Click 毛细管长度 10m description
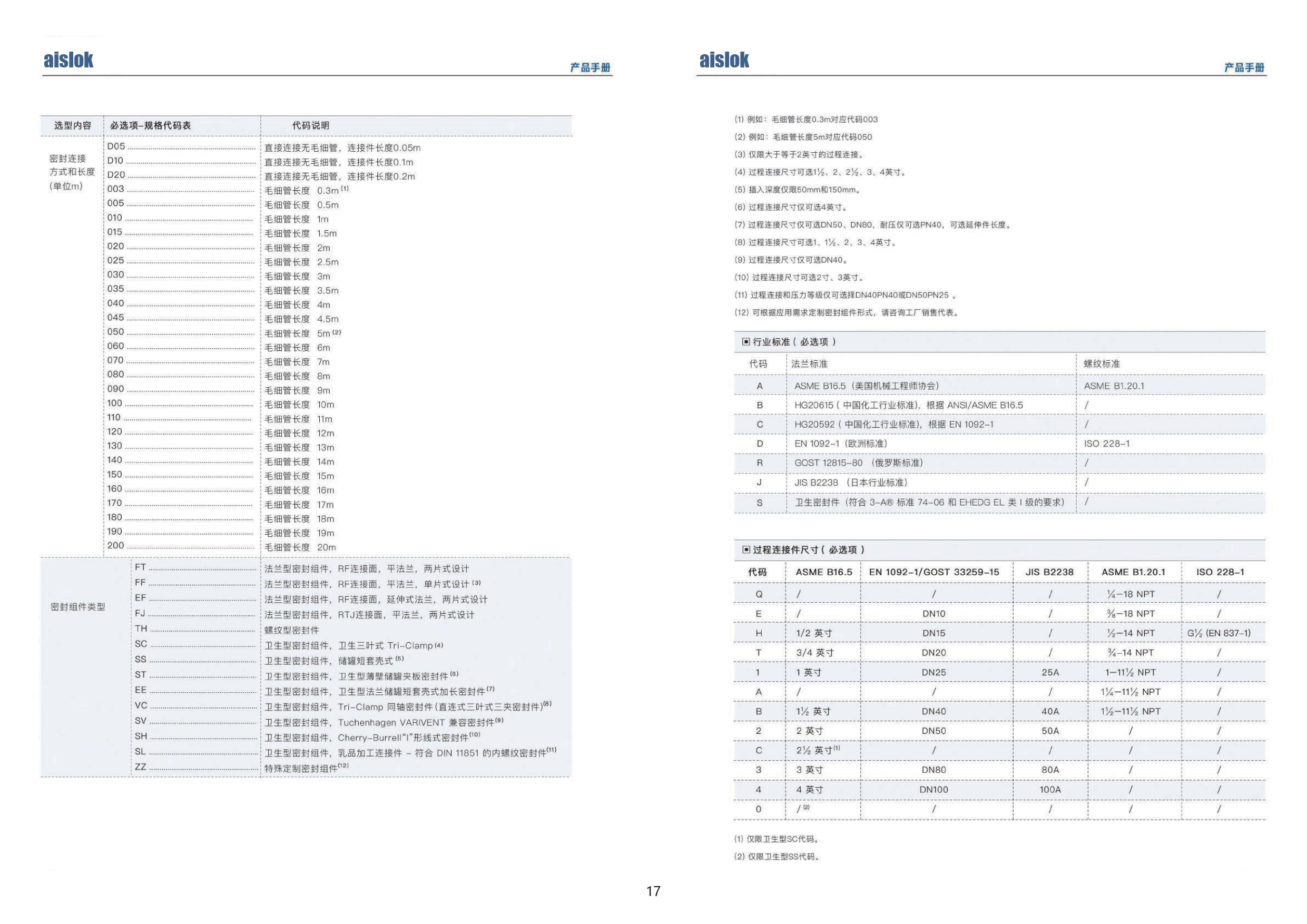Image resolution: width=1307 pixels, height=924 pixels. [299, 405]
